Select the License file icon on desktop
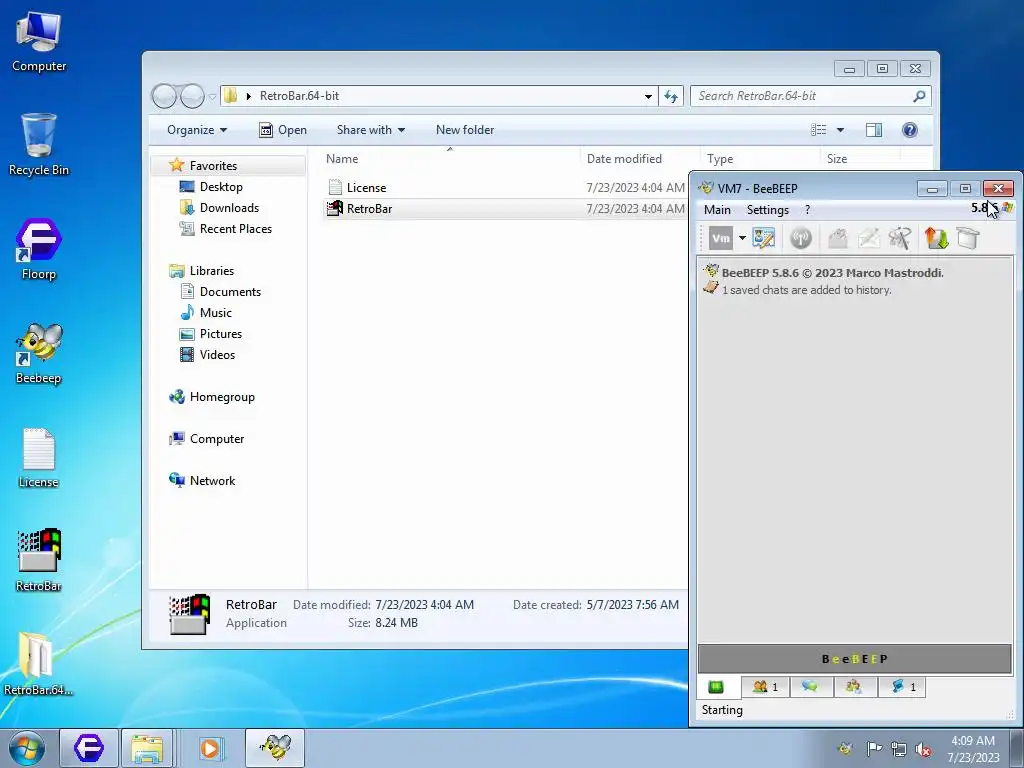1024x768 pixels. coord(39,457)
